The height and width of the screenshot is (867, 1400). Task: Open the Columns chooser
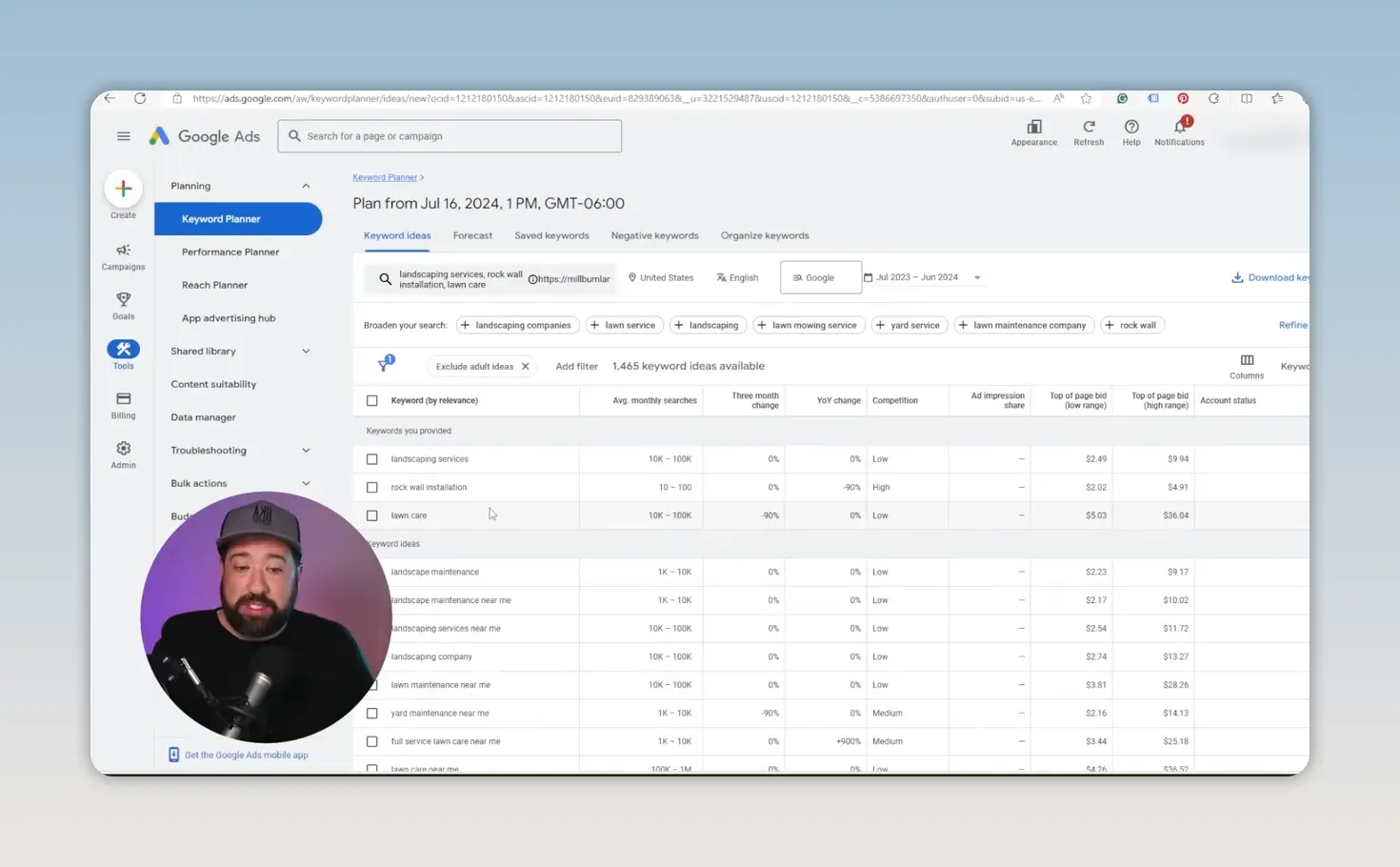(x=1246, y=366)
